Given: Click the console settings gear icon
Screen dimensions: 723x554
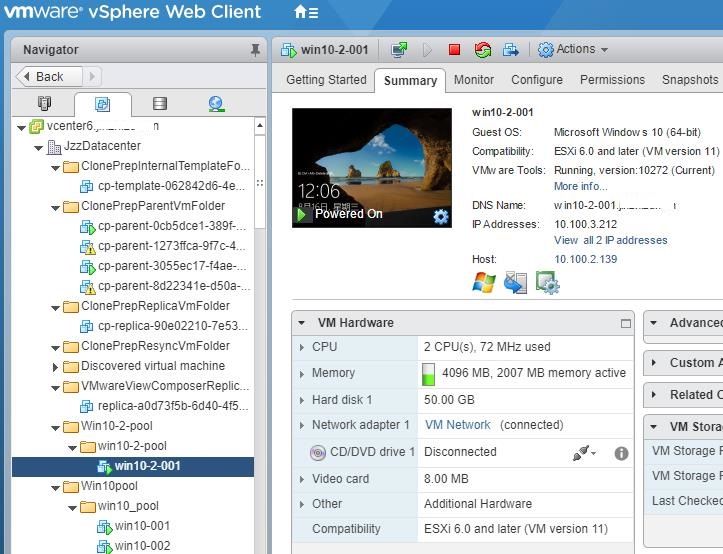Looking at the screenshot, I should (441, 216).
